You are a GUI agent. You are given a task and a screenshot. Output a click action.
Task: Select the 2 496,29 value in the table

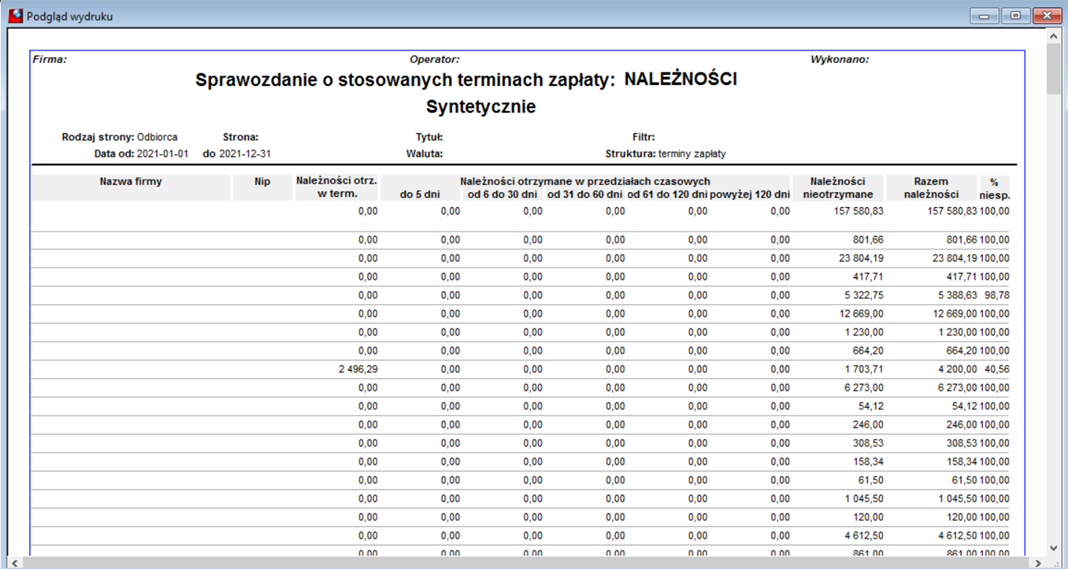358,369
